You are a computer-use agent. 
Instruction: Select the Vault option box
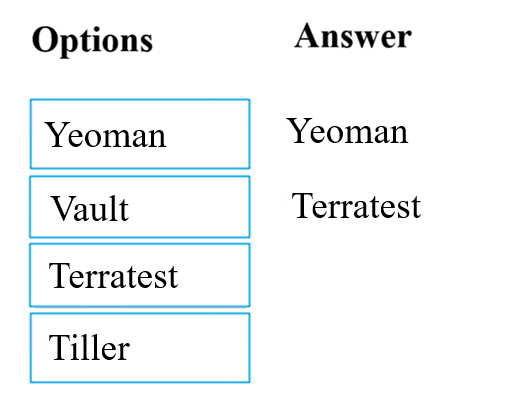coord(140,207)
